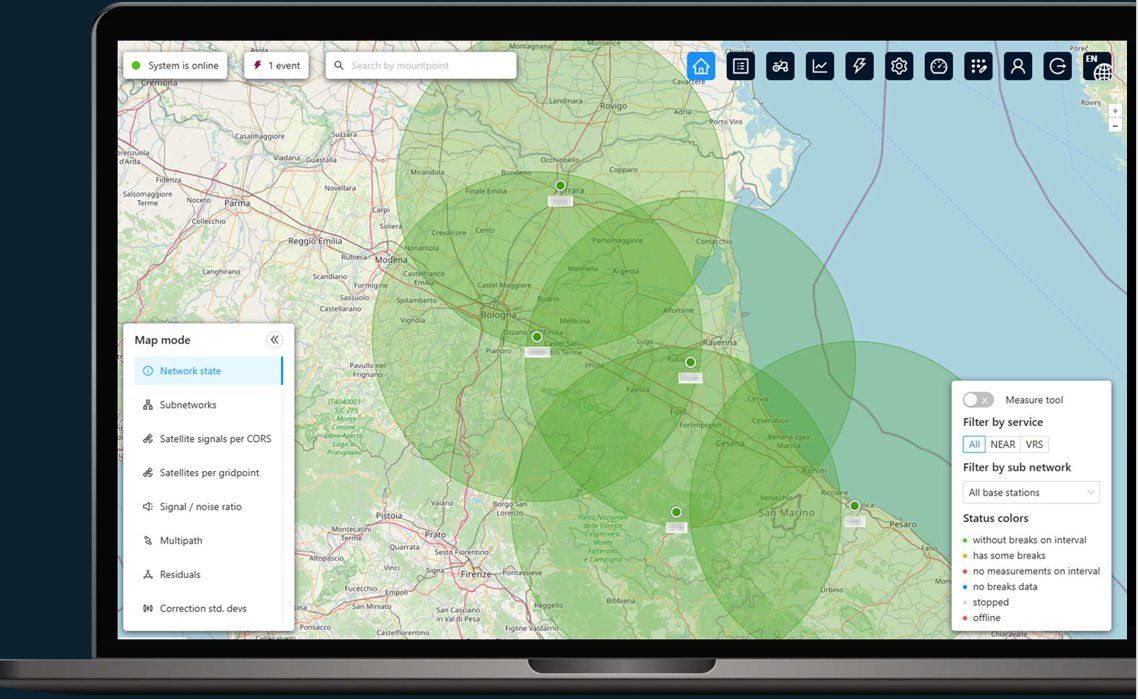The width and height of the screenshot is (1138, 699).
Task: Select Multipath map mode
Action: click(x=208, y=541)
